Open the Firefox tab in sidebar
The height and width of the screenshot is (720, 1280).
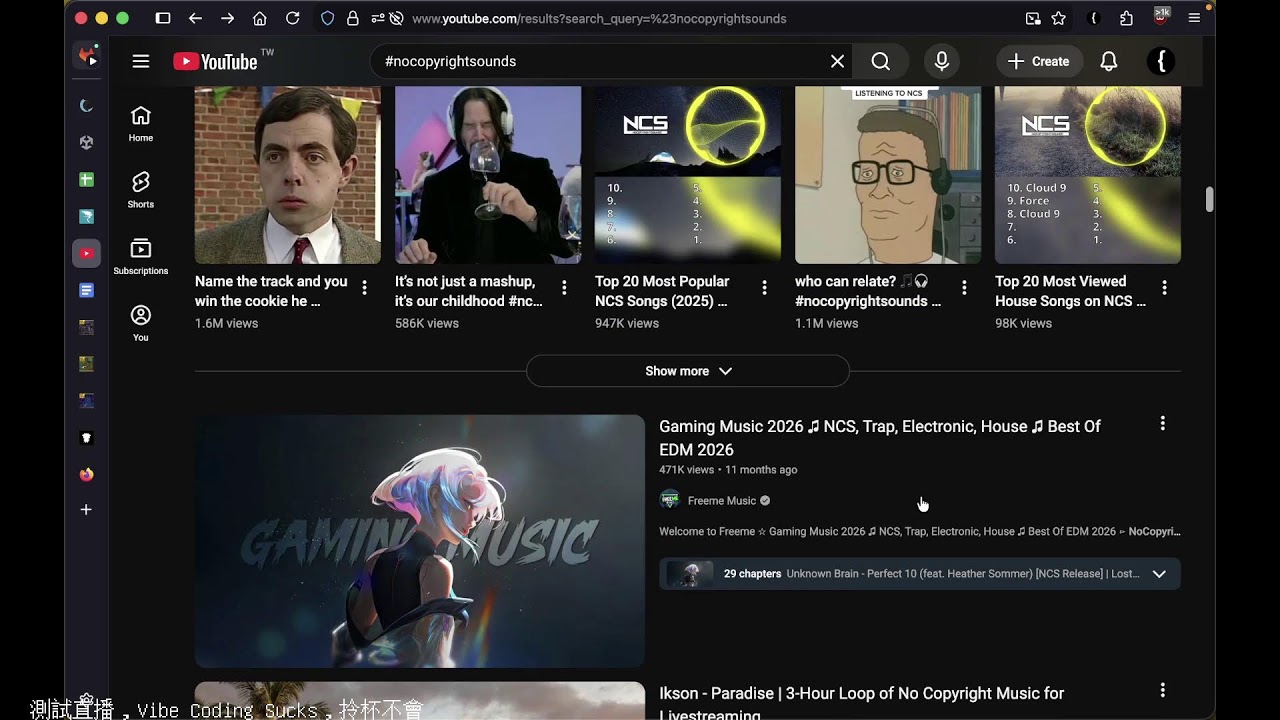(87, 474)
